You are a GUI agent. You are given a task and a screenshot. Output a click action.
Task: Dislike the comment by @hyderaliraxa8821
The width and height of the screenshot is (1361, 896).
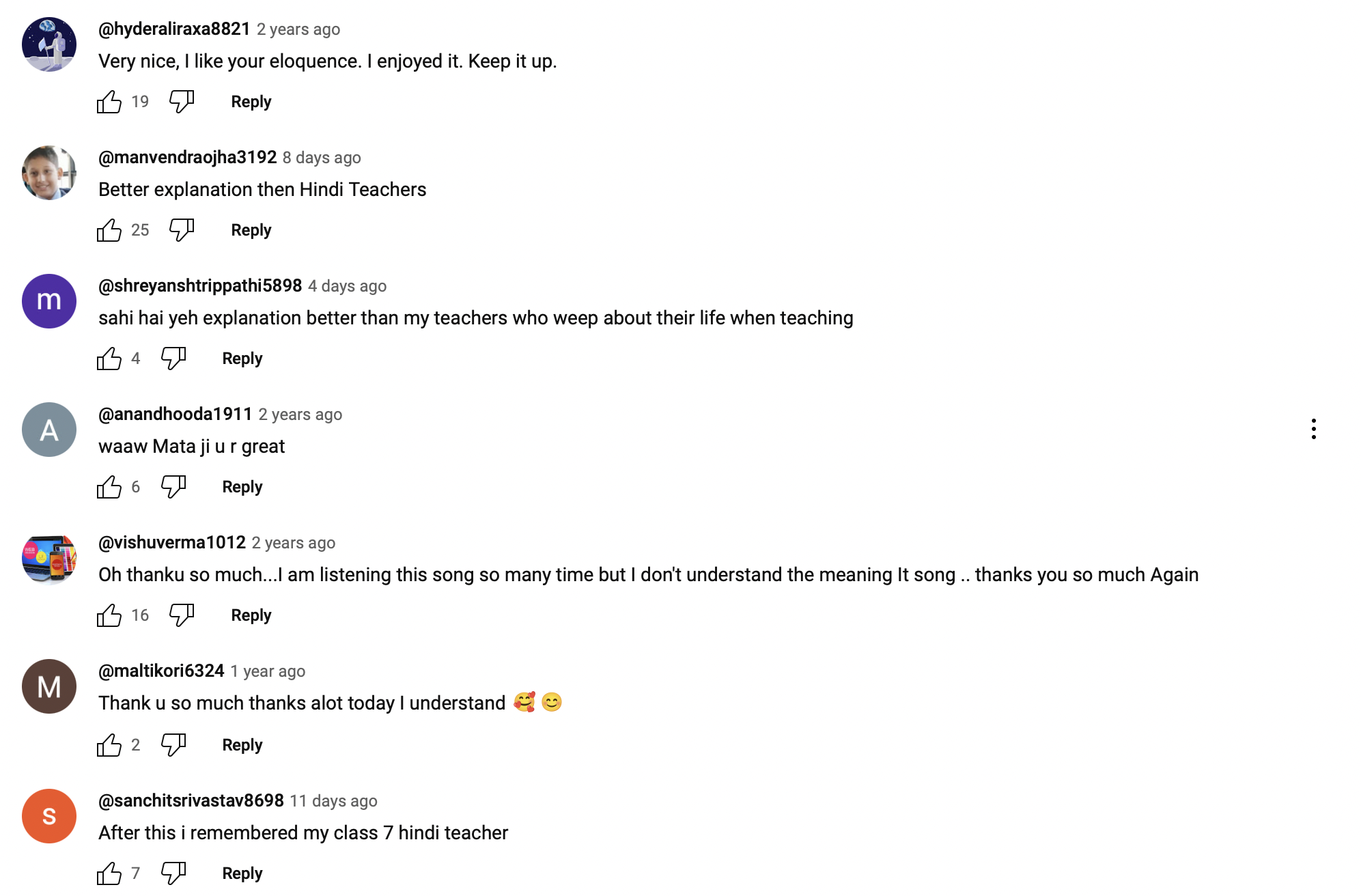(182, 102)
